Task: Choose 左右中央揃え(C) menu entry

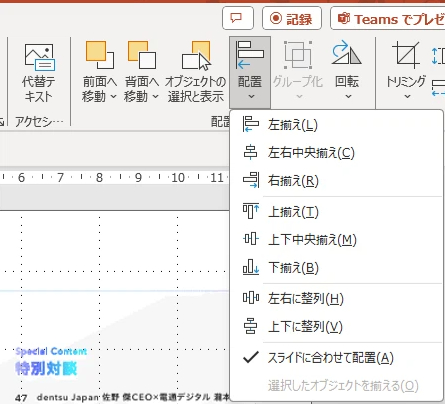Action: pyautogui.click(x=337, y=153)
